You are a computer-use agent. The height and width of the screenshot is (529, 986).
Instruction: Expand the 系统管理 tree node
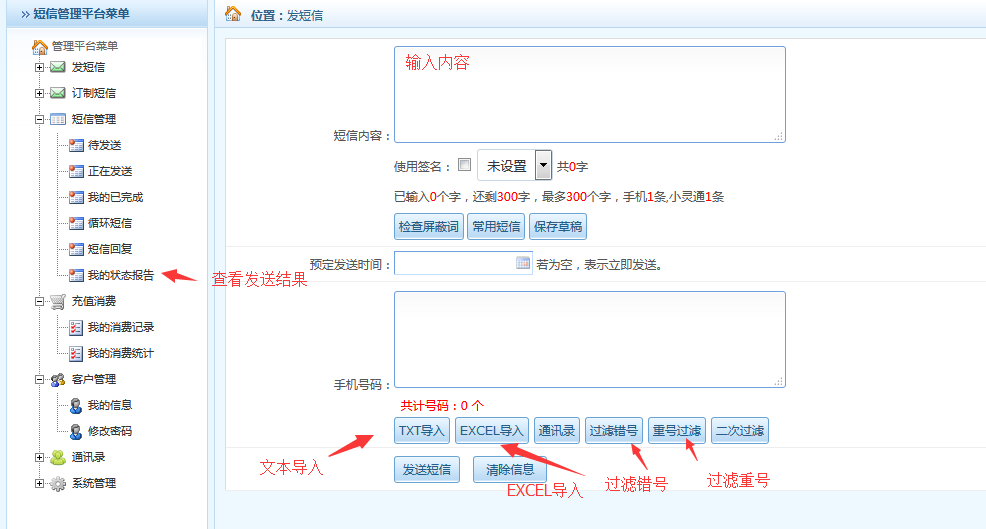coord(40,484)
